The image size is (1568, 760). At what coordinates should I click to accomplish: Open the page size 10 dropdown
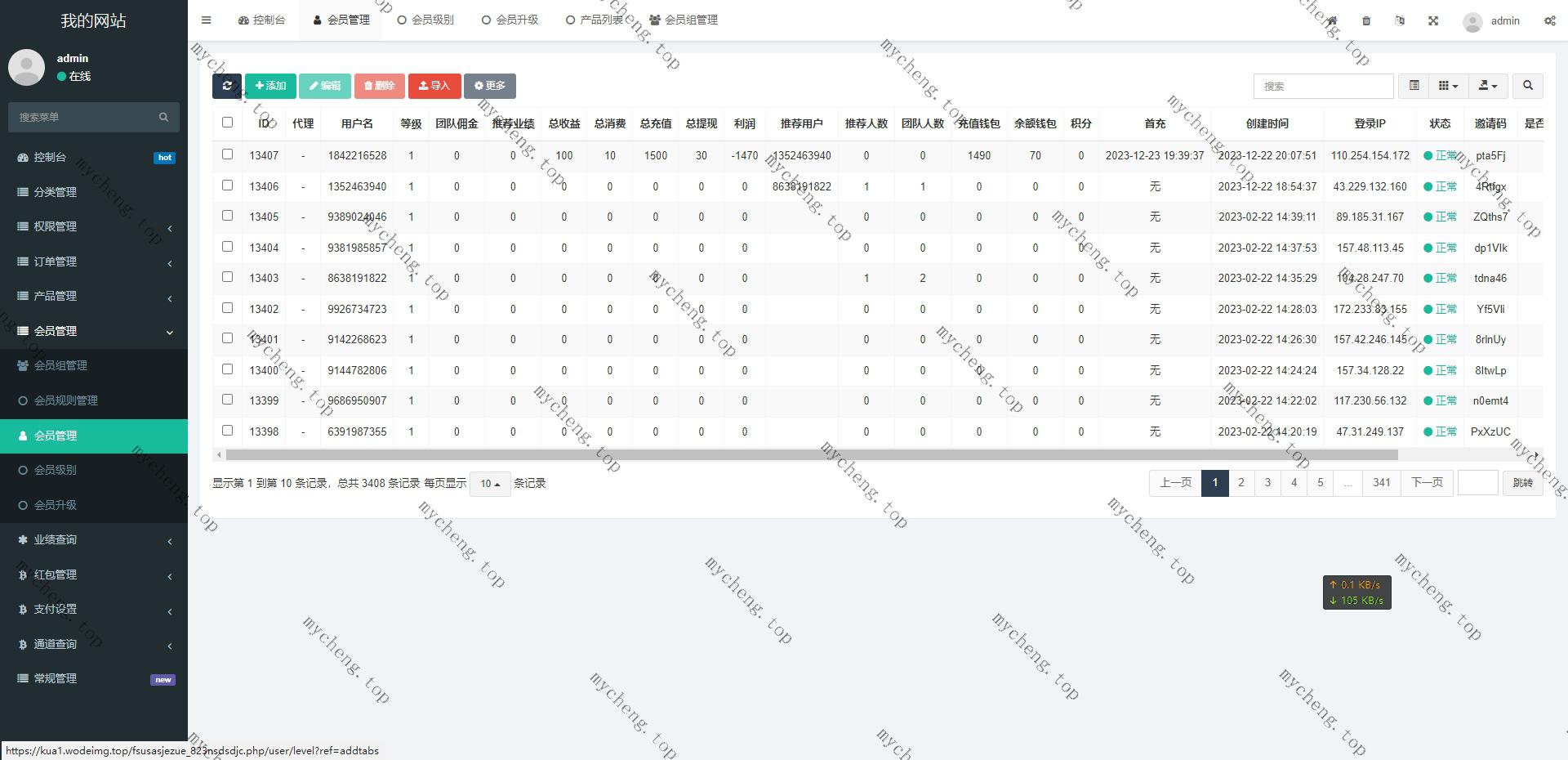click(490, 484)
